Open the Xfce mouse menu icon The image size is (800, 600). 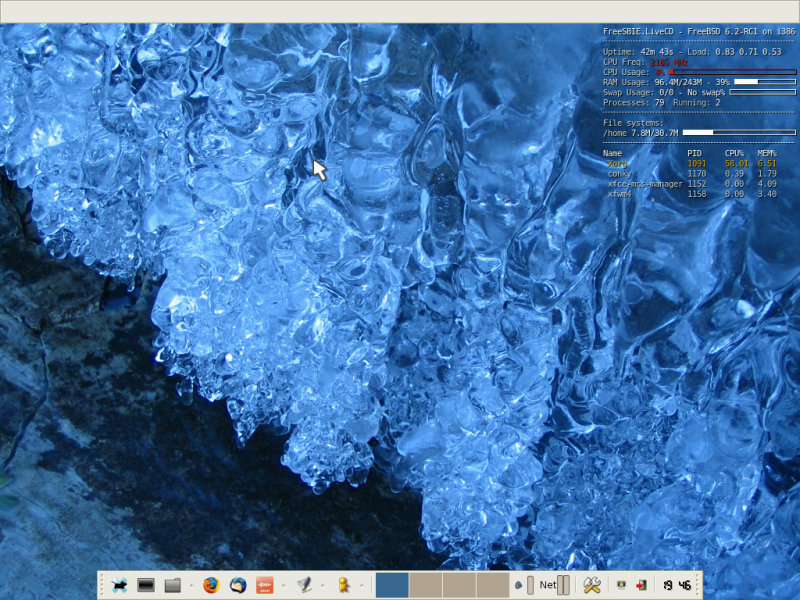tap(119, 585)
